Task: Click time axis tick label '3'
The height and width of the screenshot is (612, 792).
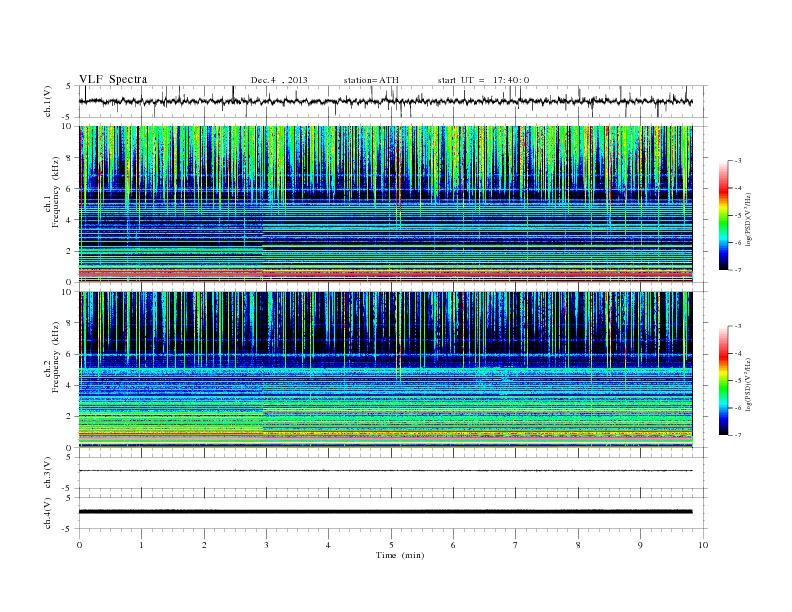Action: pyautogui.click(x=266, y=545)
